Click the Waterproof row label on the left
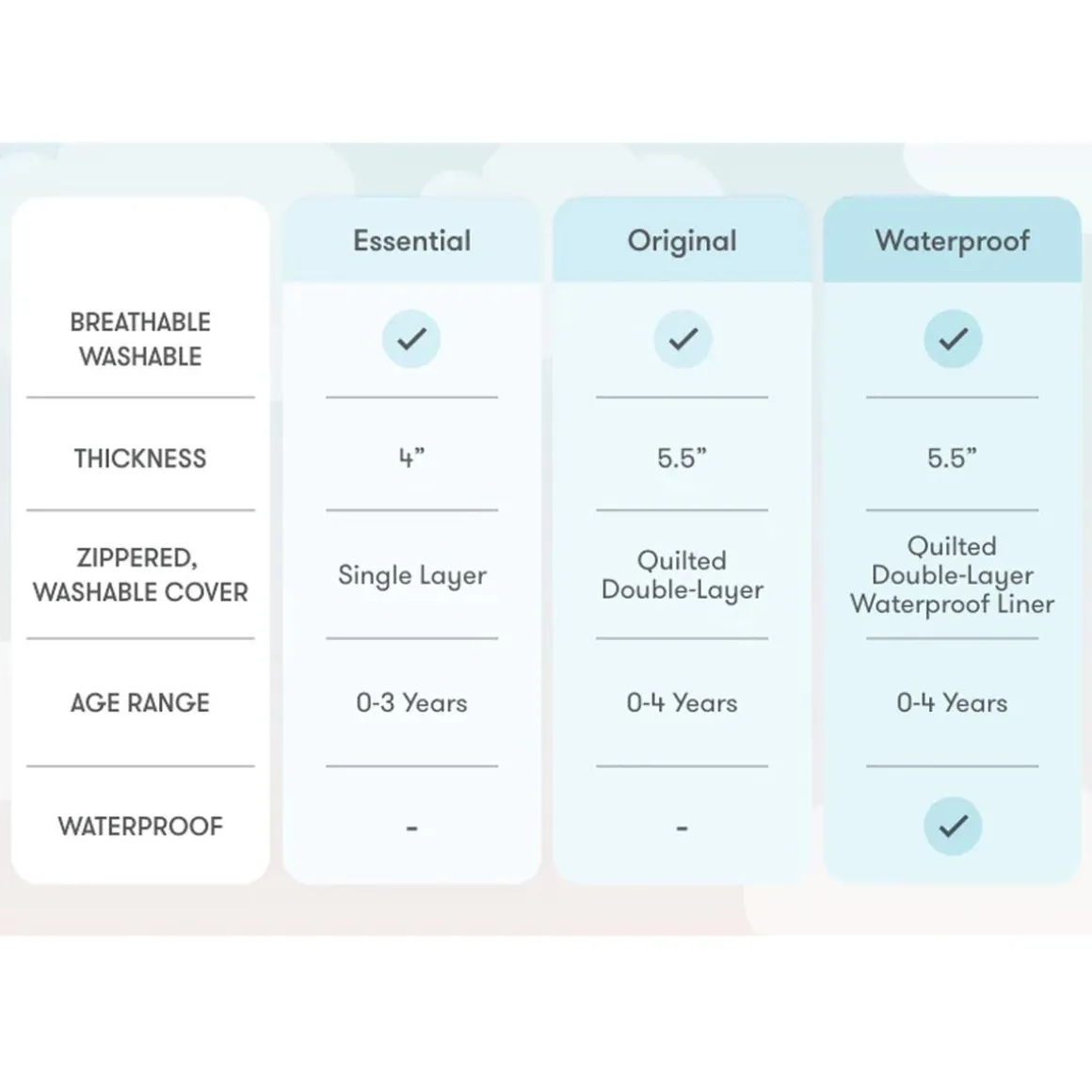Screen dimensions: 1092x1092 [x=140, y=827]
